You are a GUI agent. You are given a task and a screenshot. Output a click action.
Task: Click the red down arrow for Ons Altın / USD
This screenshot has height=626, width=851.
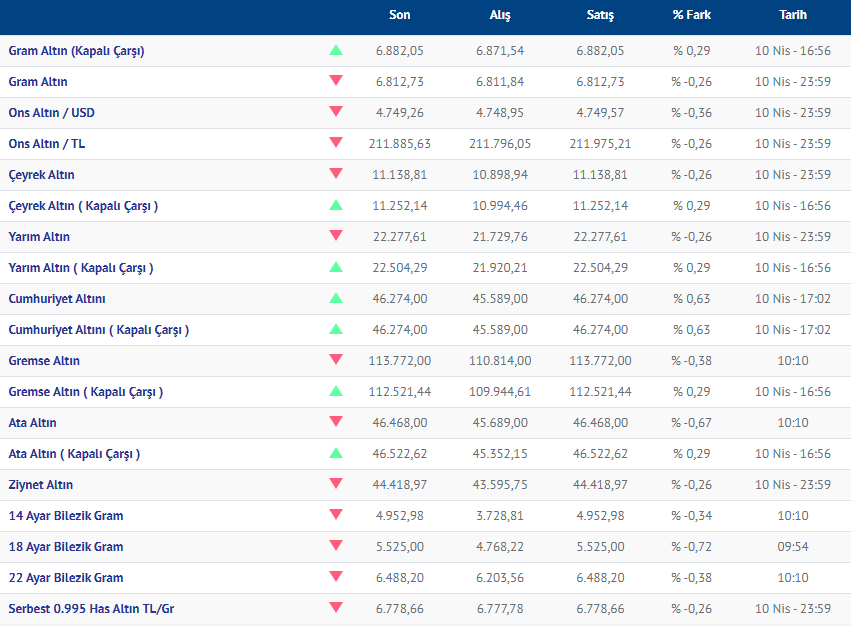(x=336, y=112)
